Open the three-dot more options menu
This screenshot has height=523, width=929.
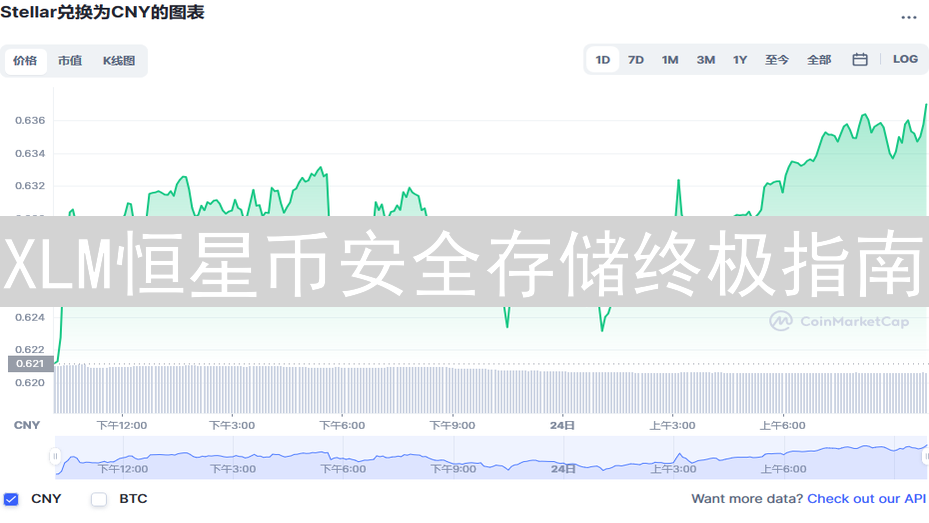point(909,17)
